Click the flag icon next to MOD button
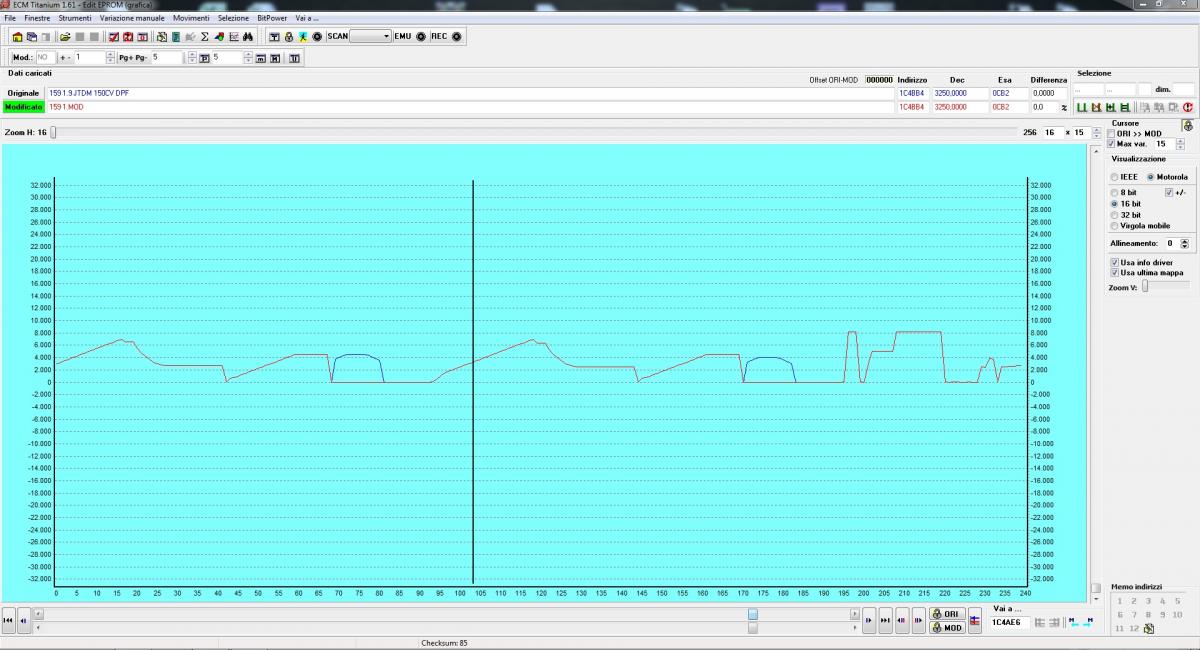The height and width of the screenshot is (650, 1200). [x=975, y=620]
